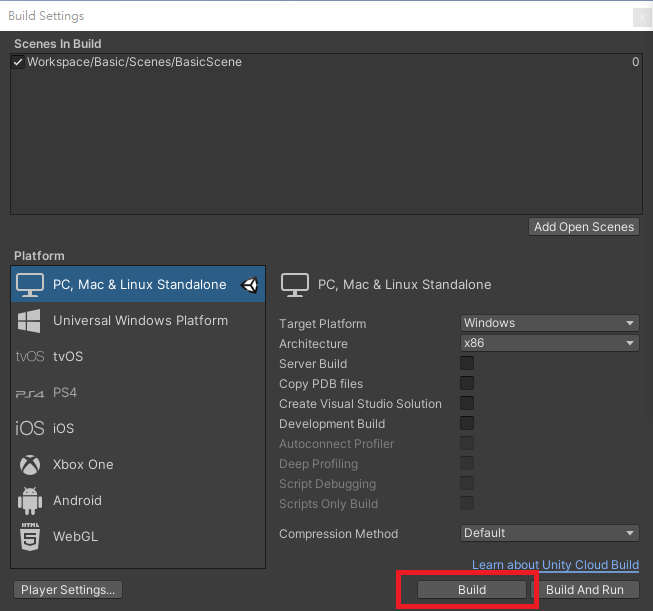The image size is (653, 611).
Task: Select WebGL label in the platform list
Action: (75, 537)
